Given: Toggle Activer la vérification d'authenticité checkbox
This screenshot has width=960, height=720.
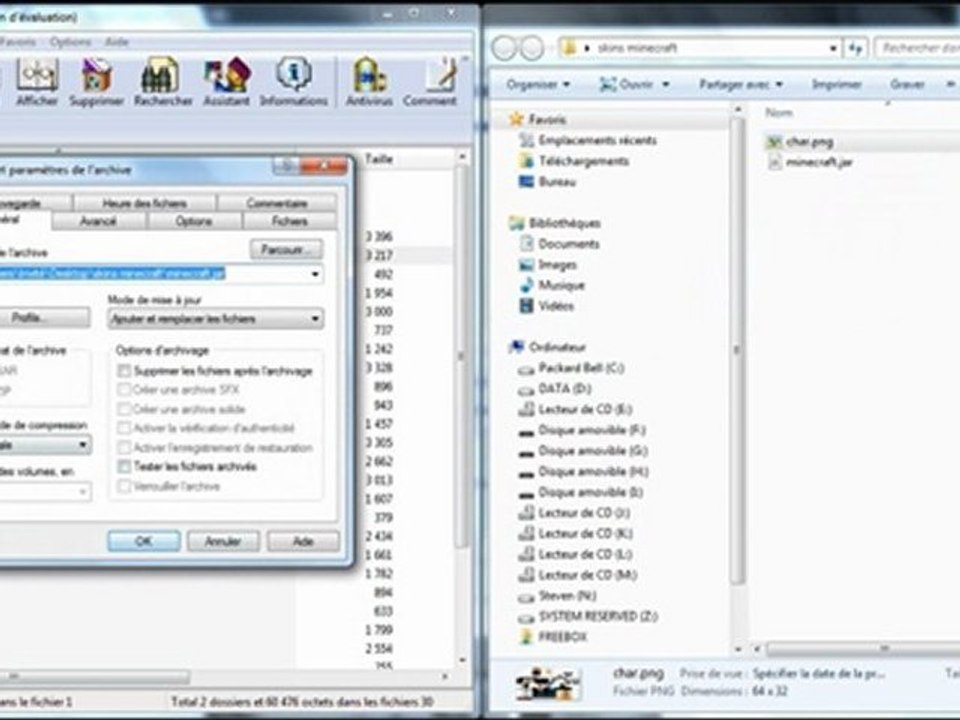Looking at the screenshot, I should [124, 428].
